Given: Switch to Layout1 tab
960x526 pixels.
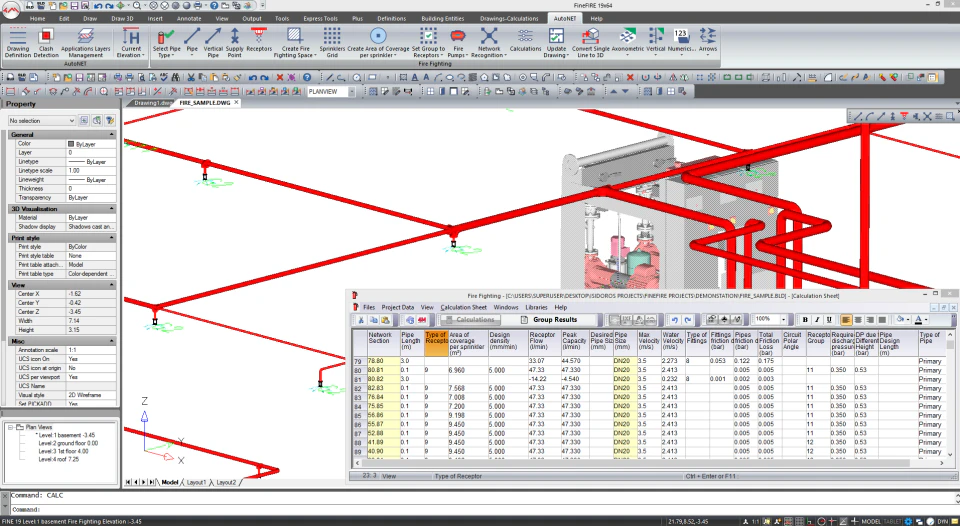Looking at the screenshot, I should [196, 483].
